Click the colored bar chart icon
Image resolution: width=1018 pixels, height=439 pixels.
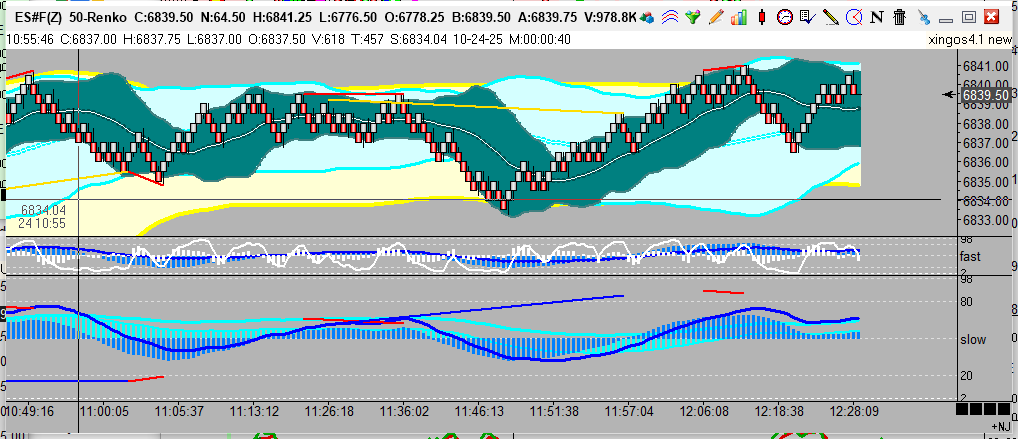point(739,17)
